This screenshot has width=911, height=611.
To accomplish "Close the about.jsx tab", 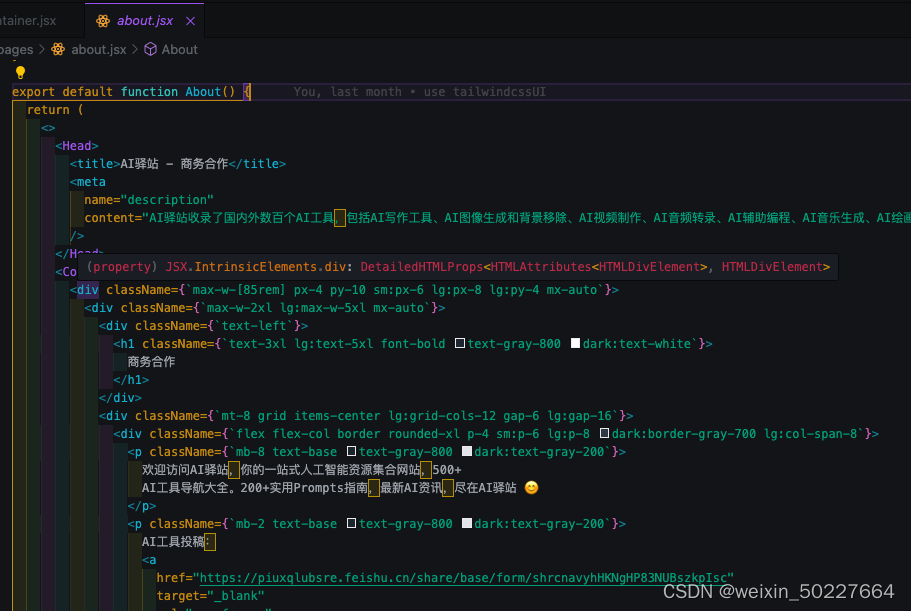I will [x=190, y=21].
